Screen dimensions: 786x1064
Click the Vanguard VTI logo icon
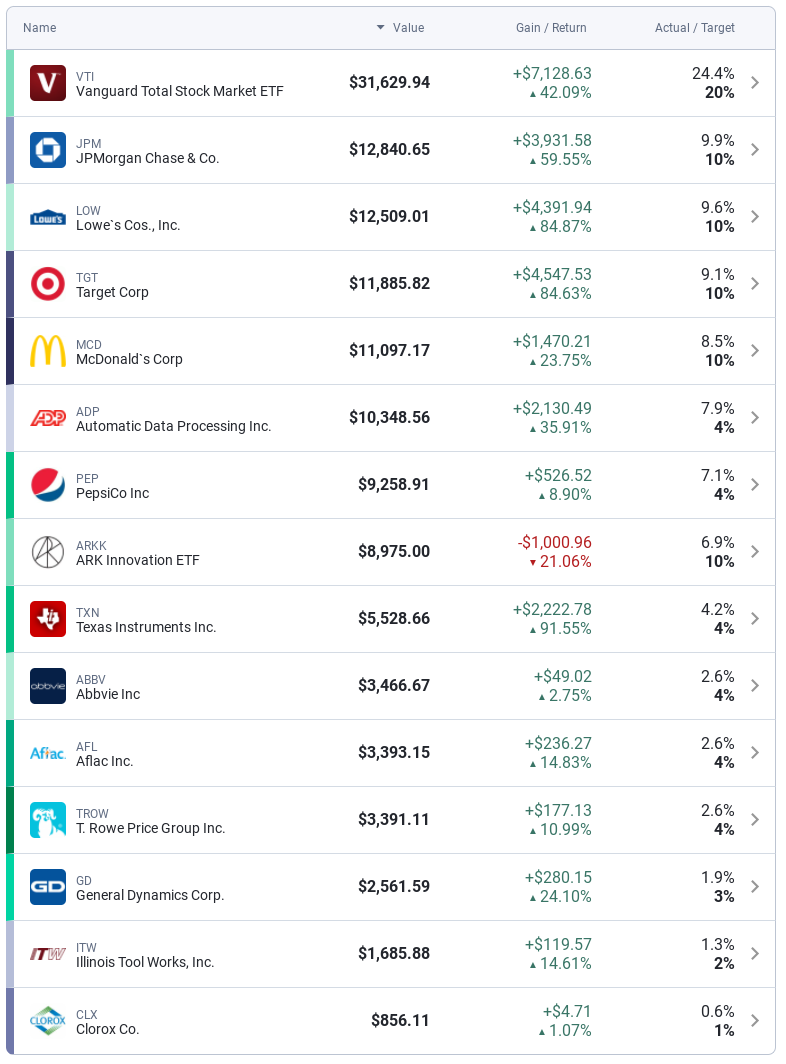tap(48, 83)
